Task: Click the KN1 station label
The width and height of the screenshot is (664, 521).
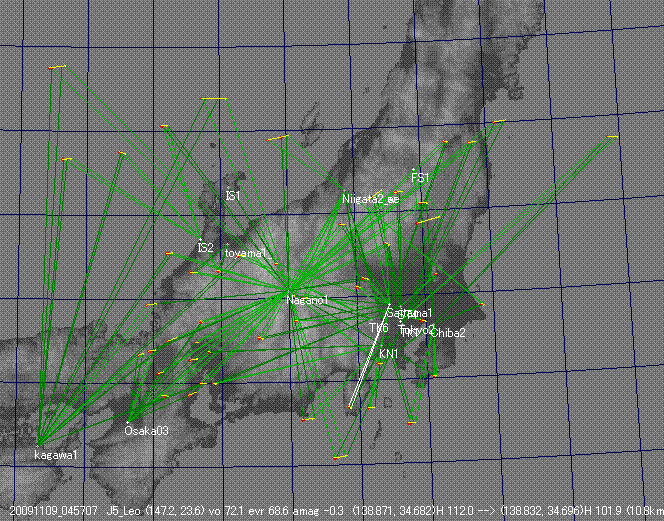Action: 389,354
